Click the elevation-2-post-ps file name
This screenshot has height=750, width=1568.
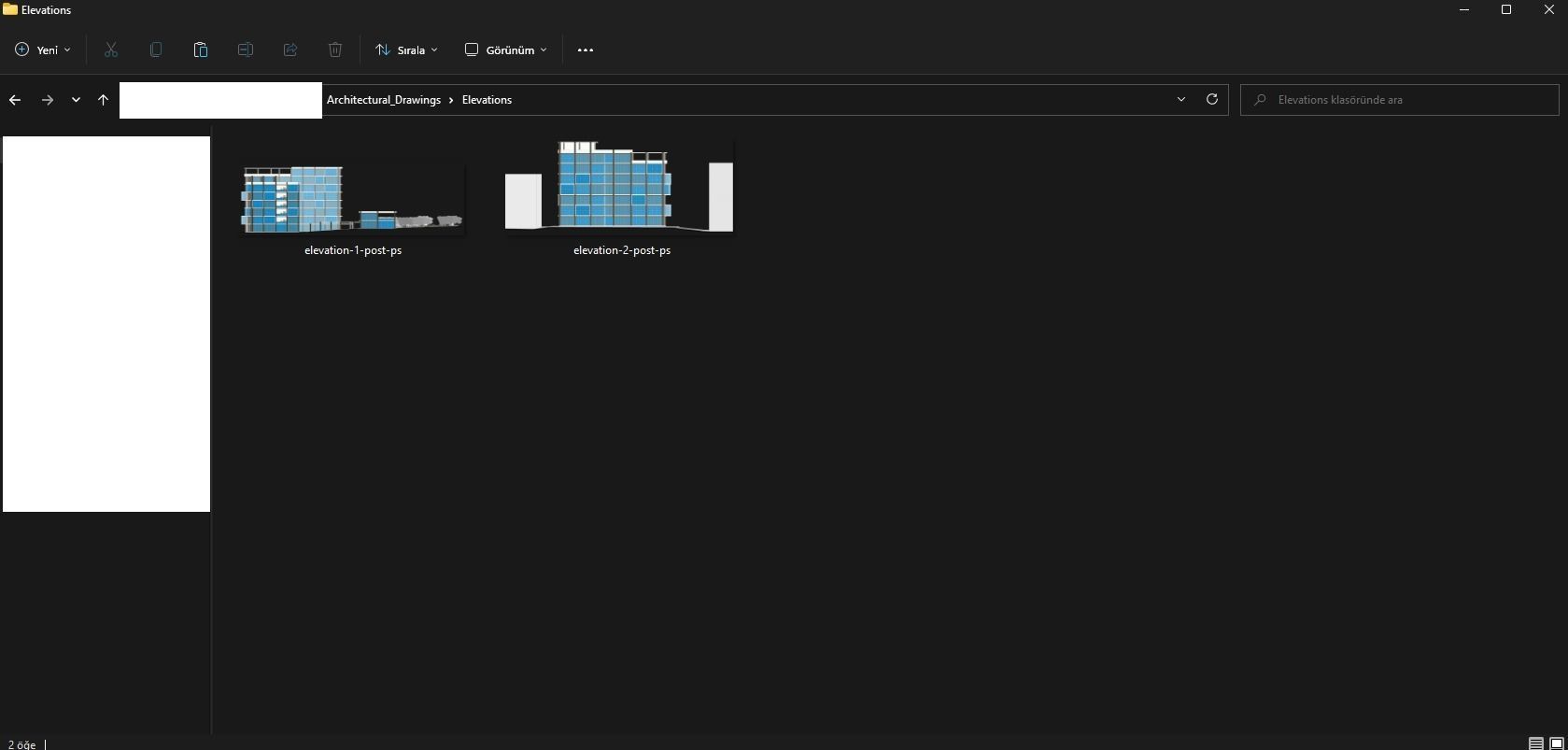click(x=622, y=250)
